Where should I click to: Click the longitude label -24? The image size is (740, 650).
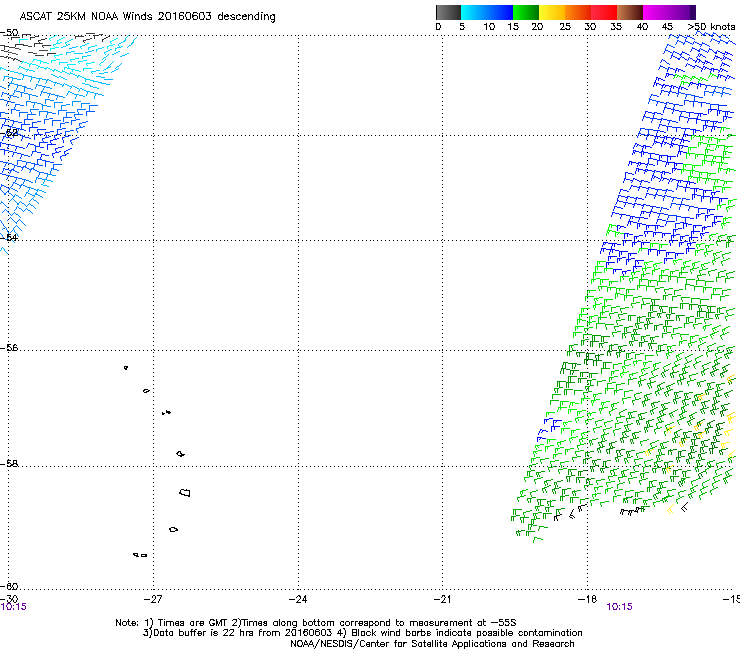[x=298, y=599]
